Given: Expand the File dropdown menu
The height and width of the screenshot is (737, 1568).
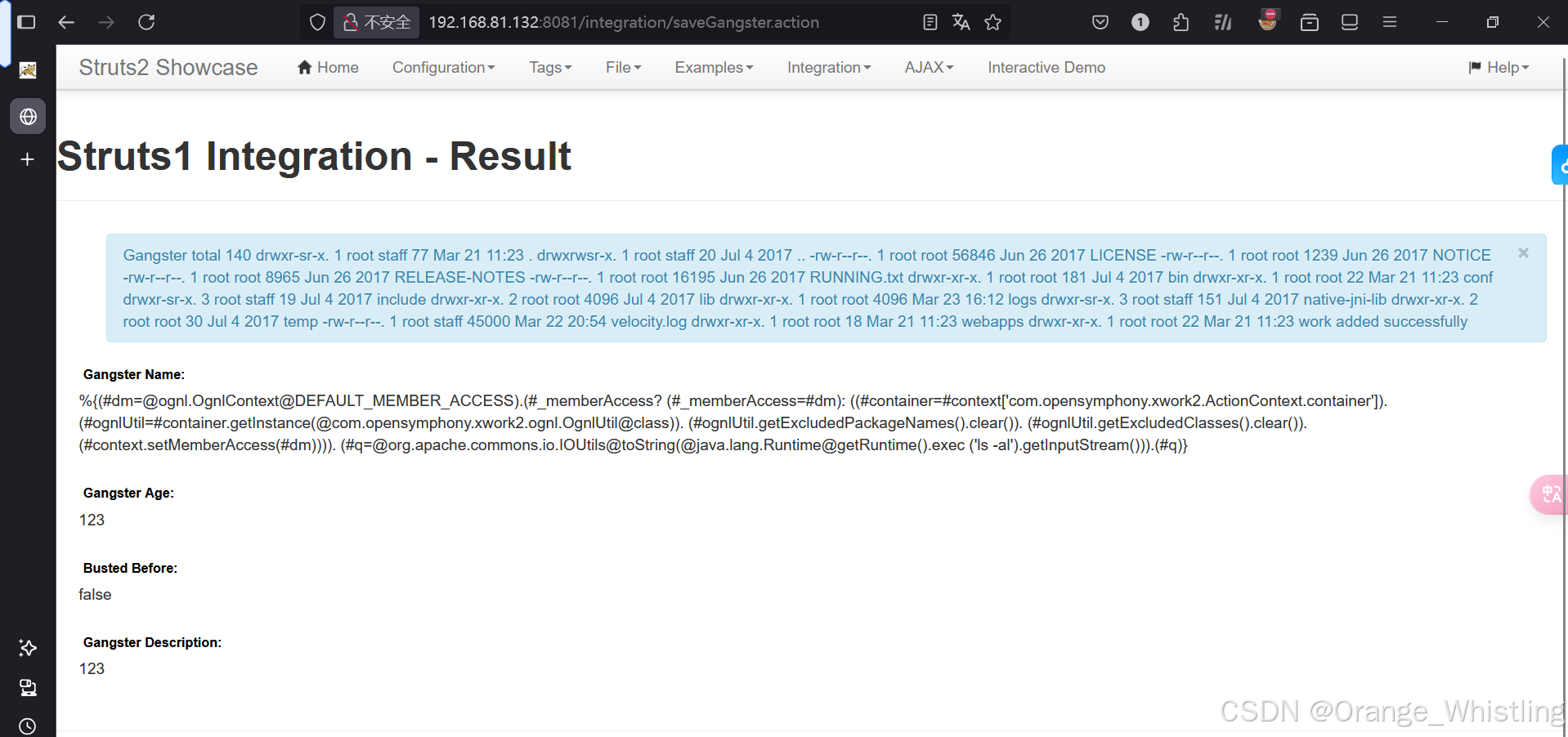Looking at the screenshot, I should (x=623, y=68).
